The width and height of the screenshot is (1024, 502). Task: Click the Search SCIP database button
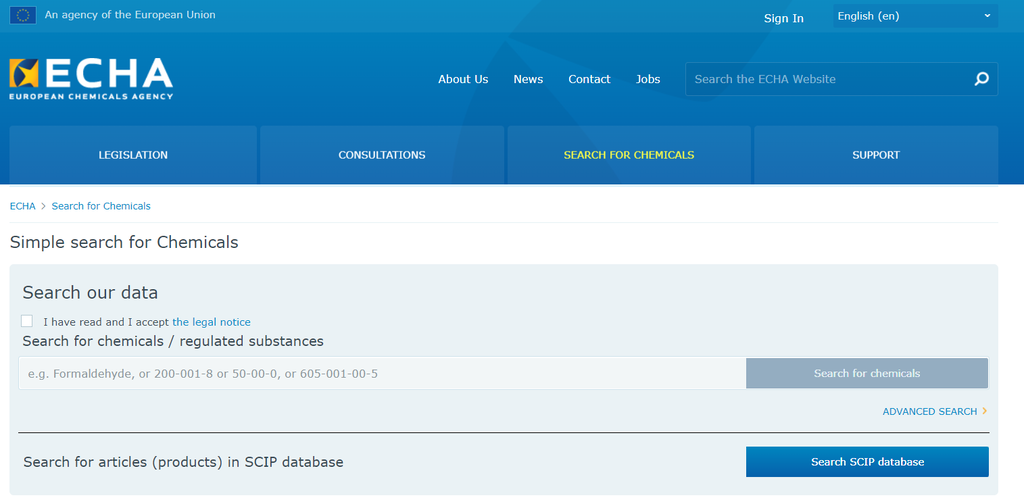click(867, 462)
